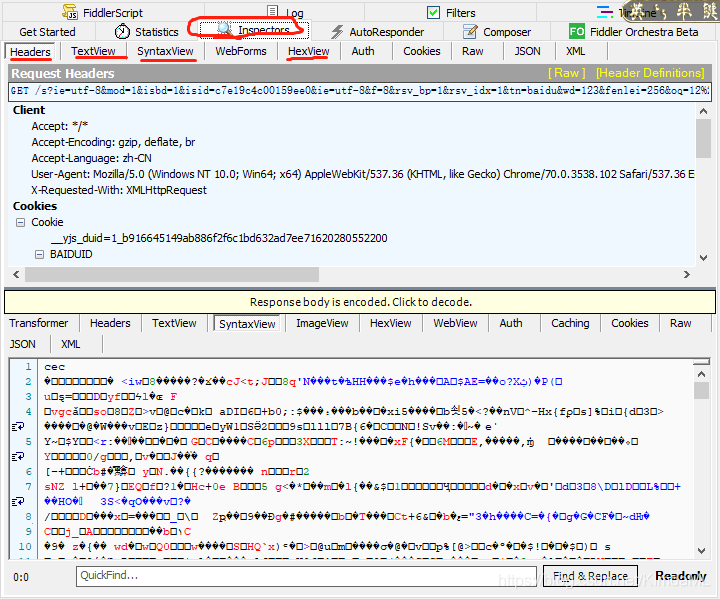Select the Accept-Encoding header row
The height and width of the screenshot is (599, 720).
(113, 142)
